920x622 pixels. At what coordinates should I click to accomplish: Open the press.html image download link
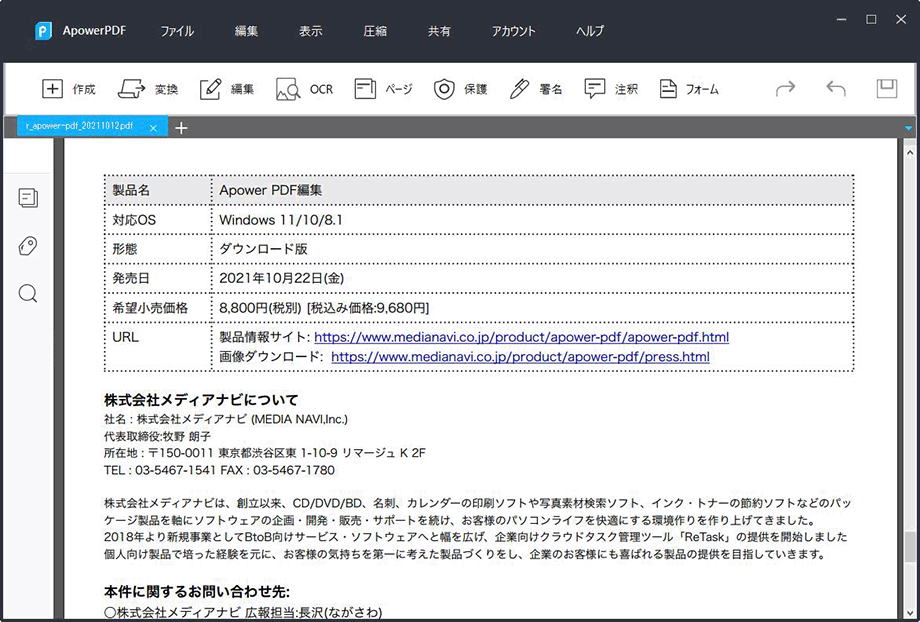coord(520,357)
